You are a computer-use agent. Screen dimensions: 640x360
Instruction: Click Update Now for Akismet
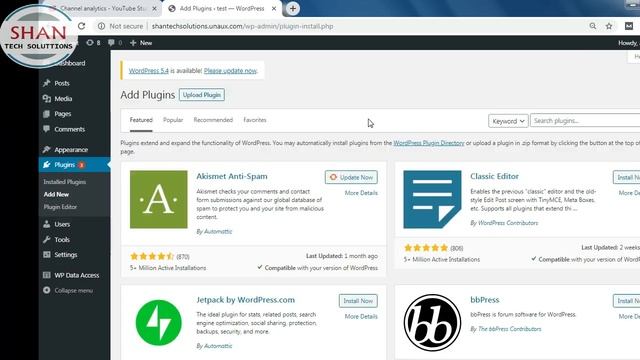(x=351, y=177)
